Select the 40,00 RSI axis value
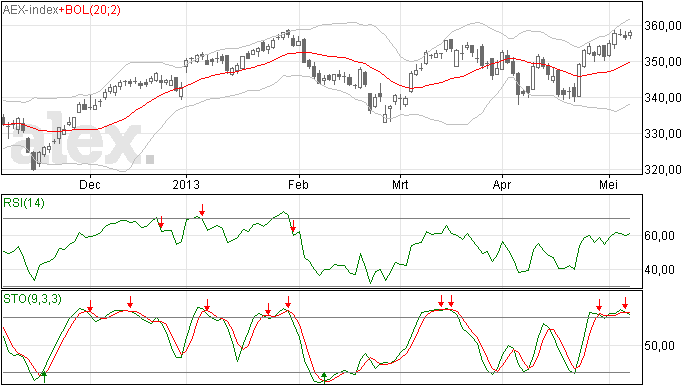This screenshot has width=690, height=387. pos(659,270)
